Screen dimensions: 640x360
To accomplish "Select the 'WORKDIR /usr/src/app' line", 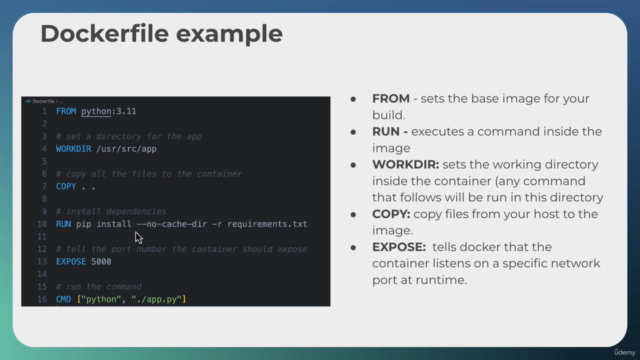I will (106, 149).
